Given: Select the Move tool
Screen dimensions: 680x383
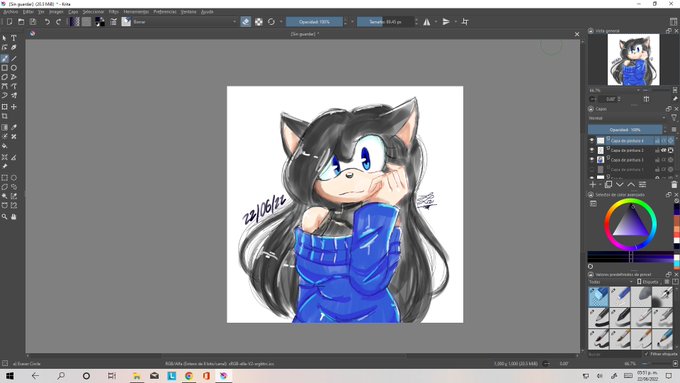Looking at the screenshot, I should coord(14,107).
